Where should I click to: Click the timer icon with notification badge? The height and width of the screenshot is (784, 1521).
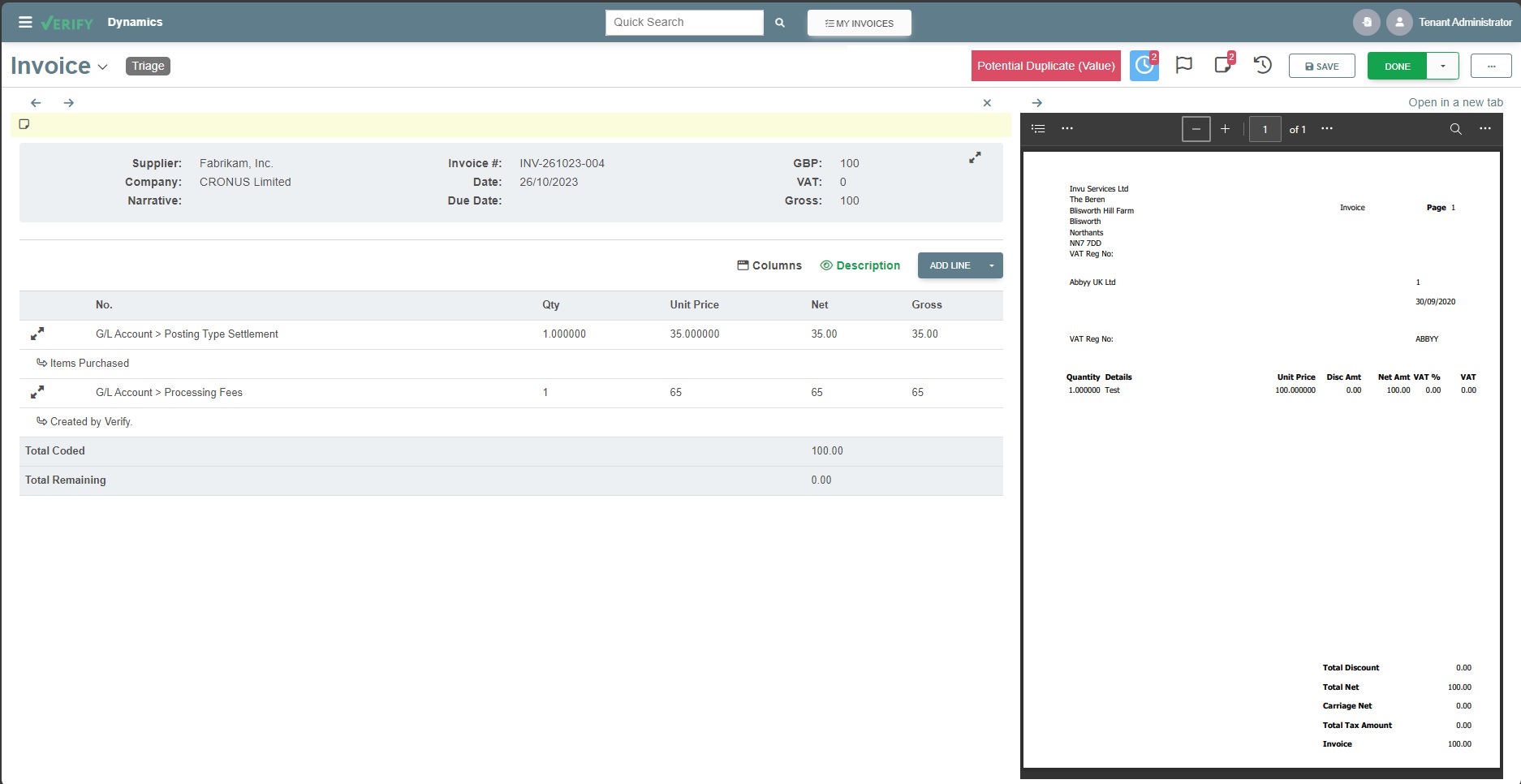[1144, 66]
